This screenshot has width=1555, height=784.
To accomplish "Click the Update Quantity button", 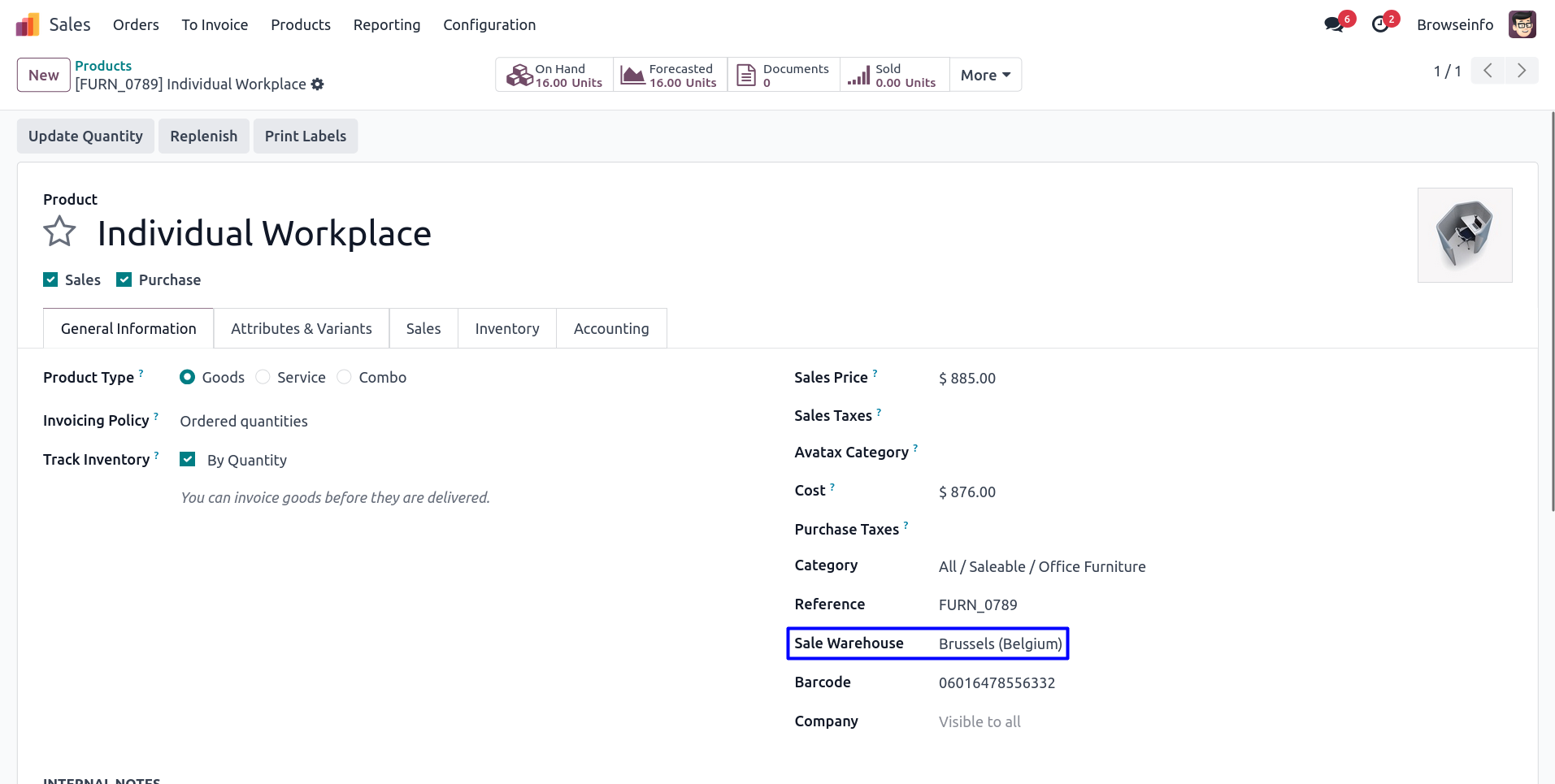I will (85, 136).
